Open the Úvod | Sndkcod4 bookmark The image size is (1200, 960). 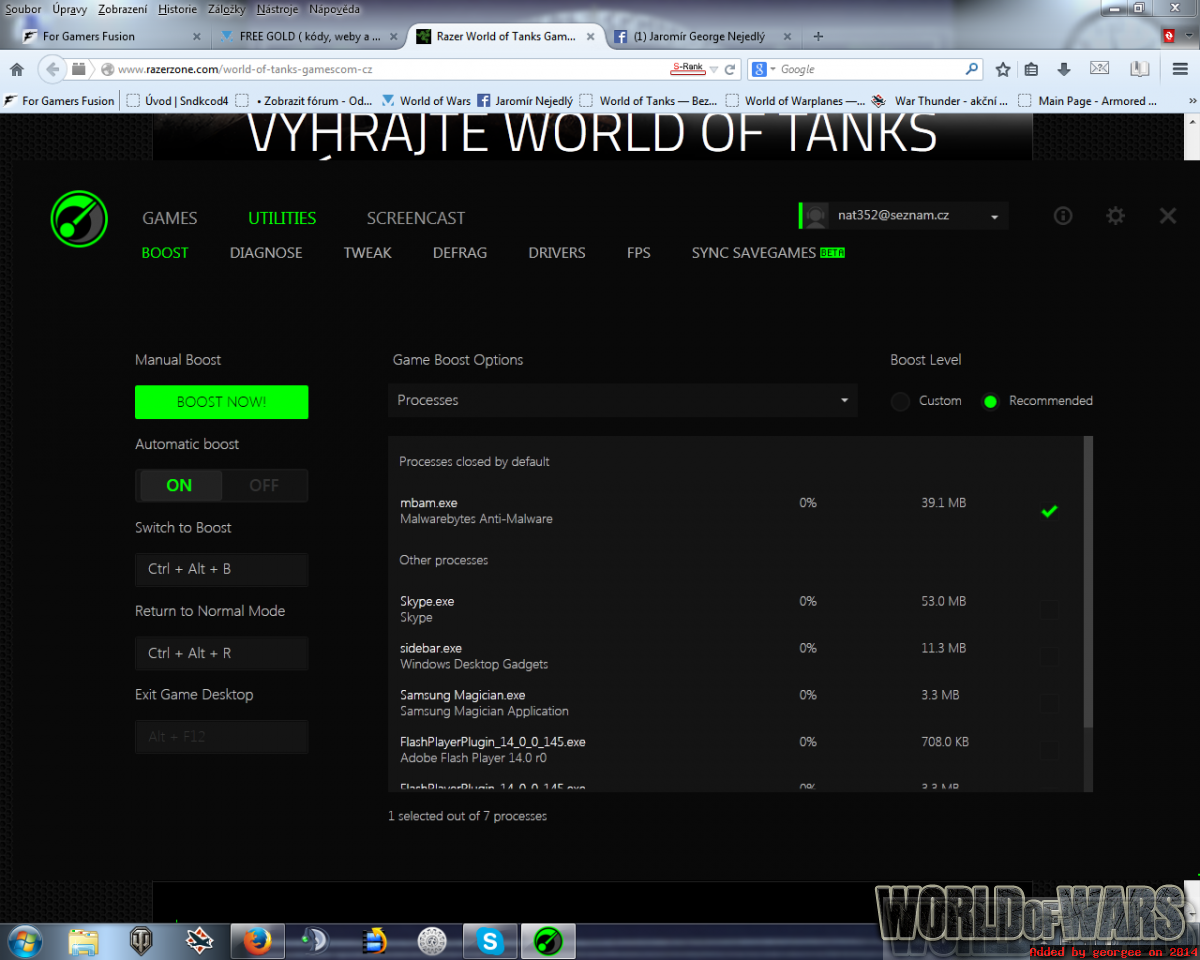(179, 101)
